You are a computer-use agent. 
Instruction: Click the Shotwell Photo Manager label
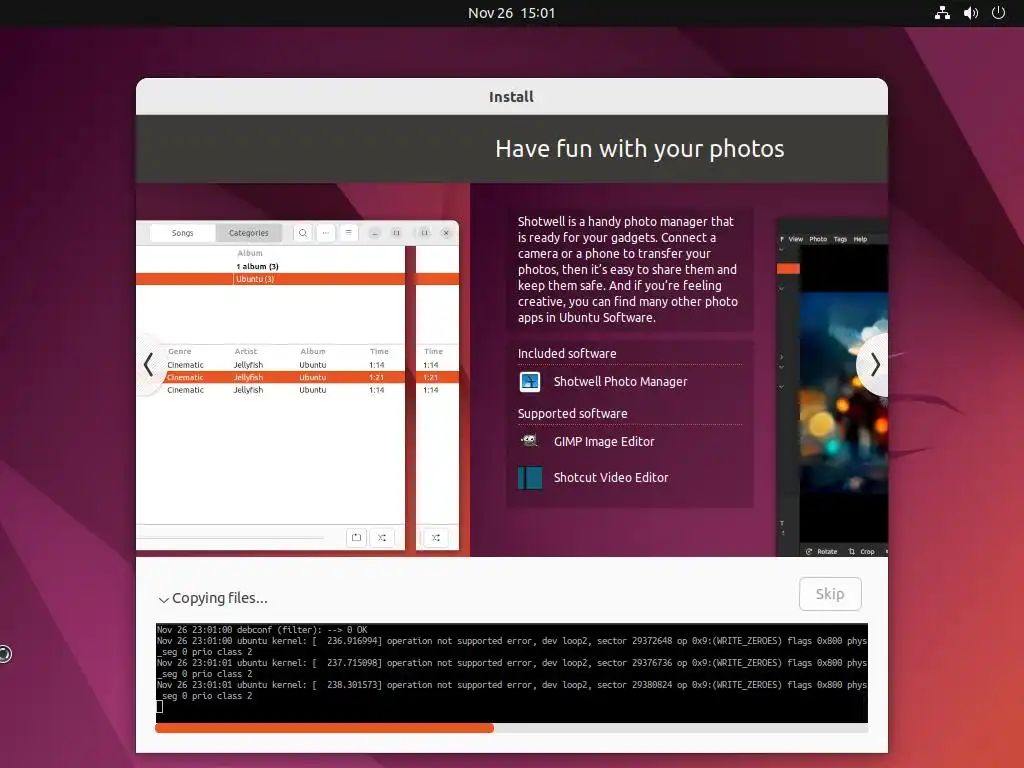[x=620, y=381]
